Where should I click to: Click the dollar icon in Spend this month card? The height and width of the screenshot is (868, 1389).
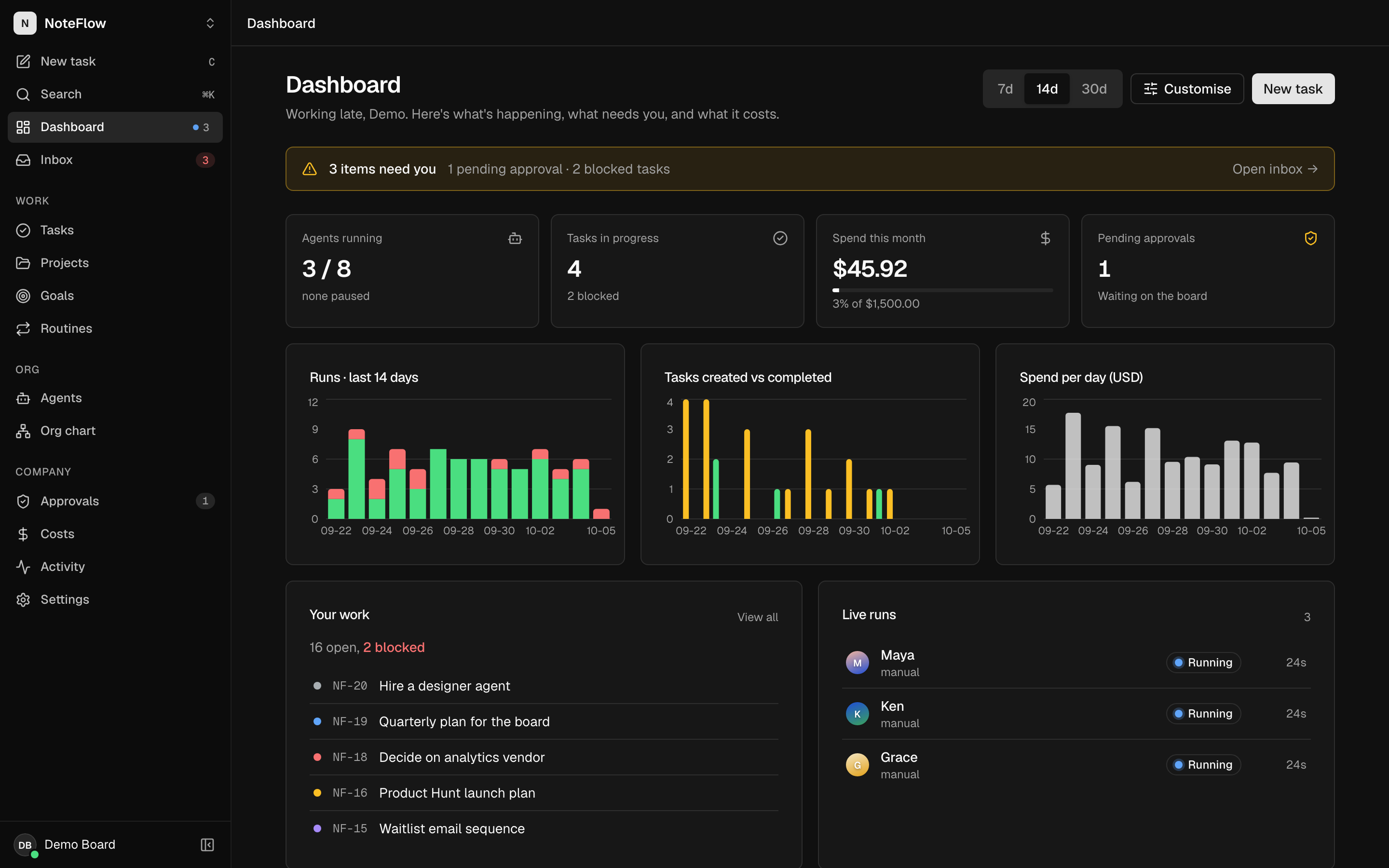(1045, 238)
